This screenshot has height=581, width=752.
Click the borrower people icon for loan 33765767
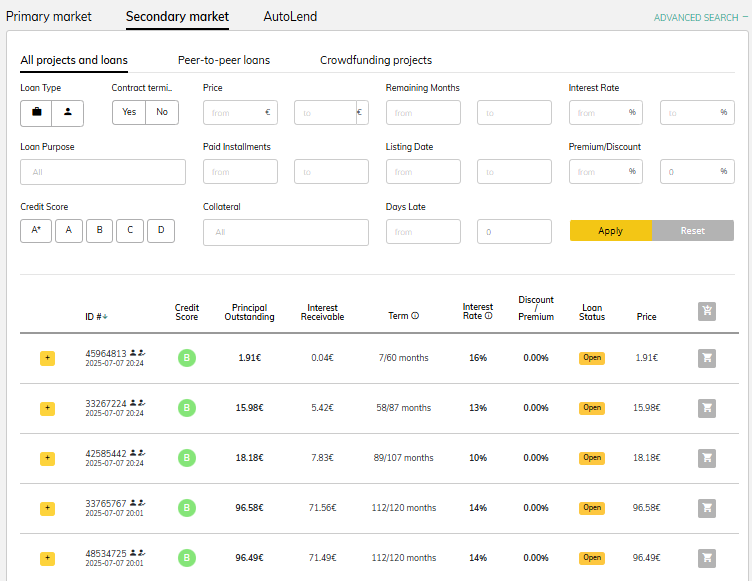(x=138, y=503)
